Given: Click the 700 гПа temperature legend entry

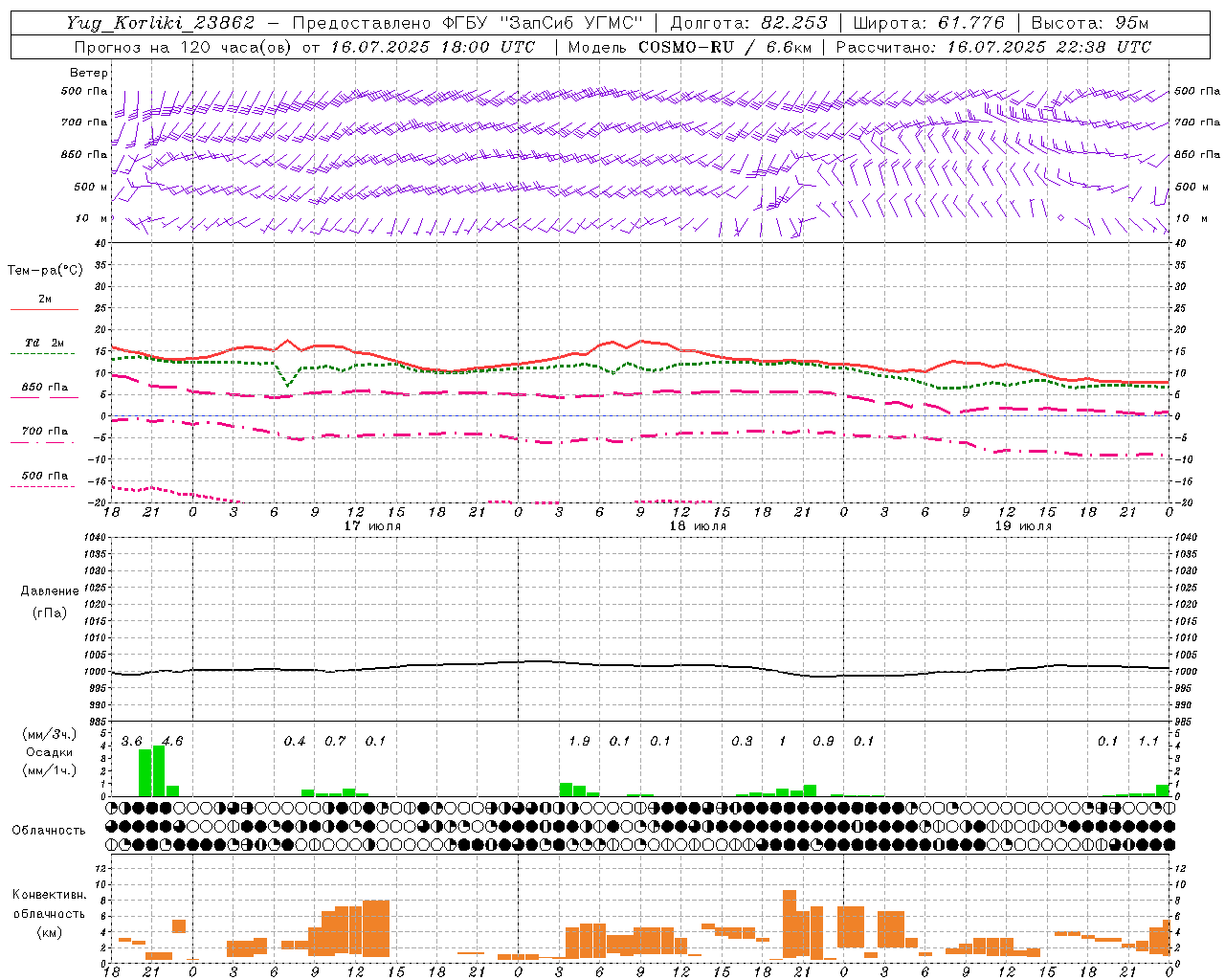Looking at the screenshot, I should (x=45, y=432).
